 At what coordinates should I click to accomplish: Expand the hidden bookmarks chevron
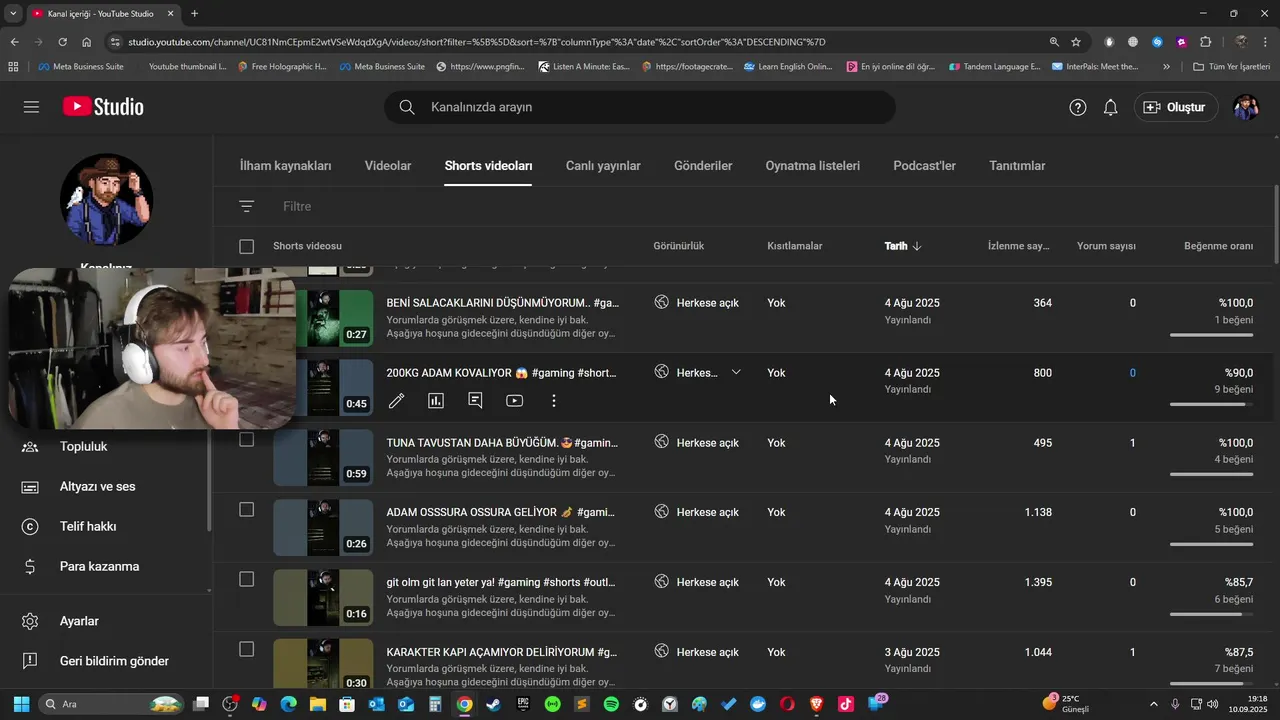(x=1166, y=67)
